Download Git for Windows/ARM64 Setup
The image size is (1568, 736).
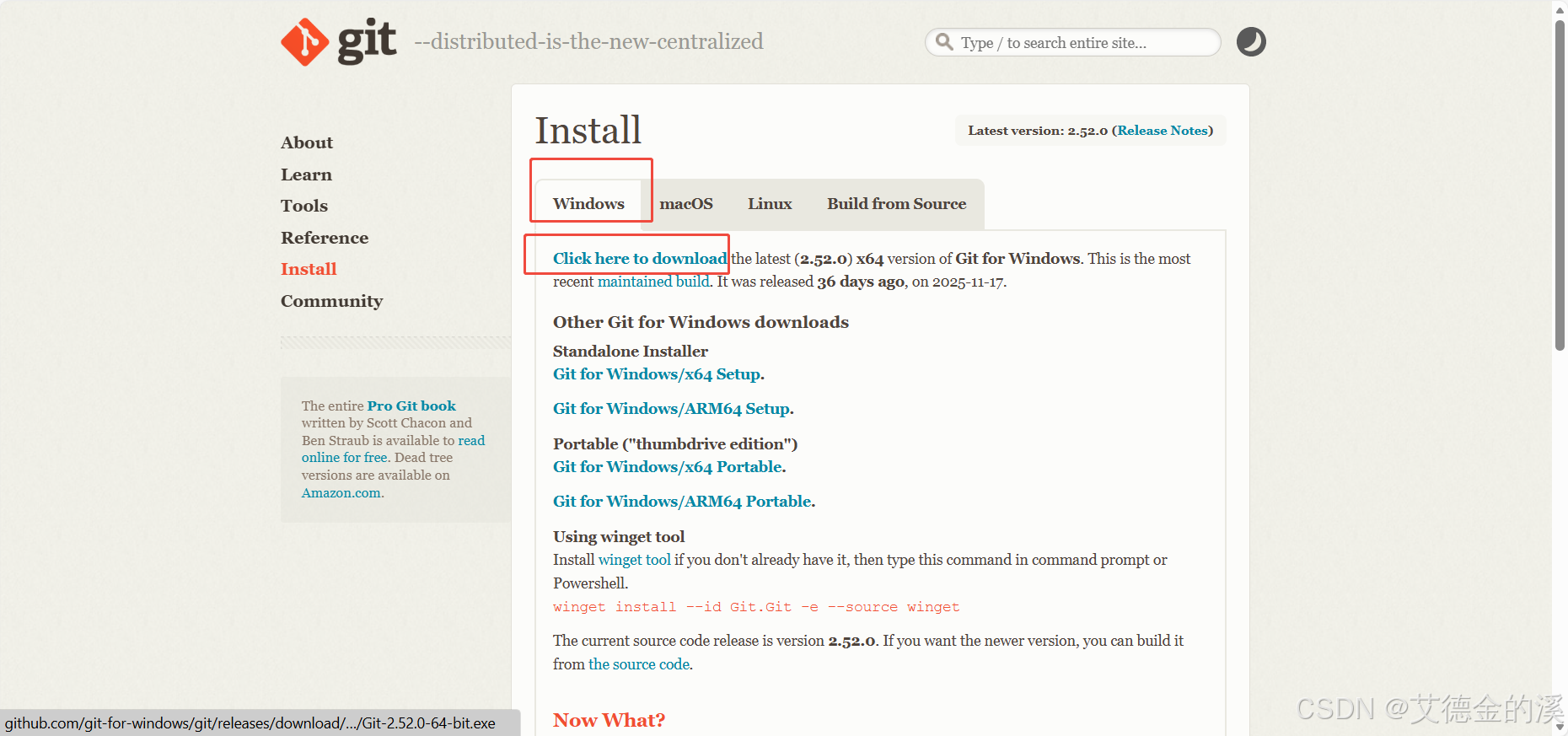click(671, 409)
